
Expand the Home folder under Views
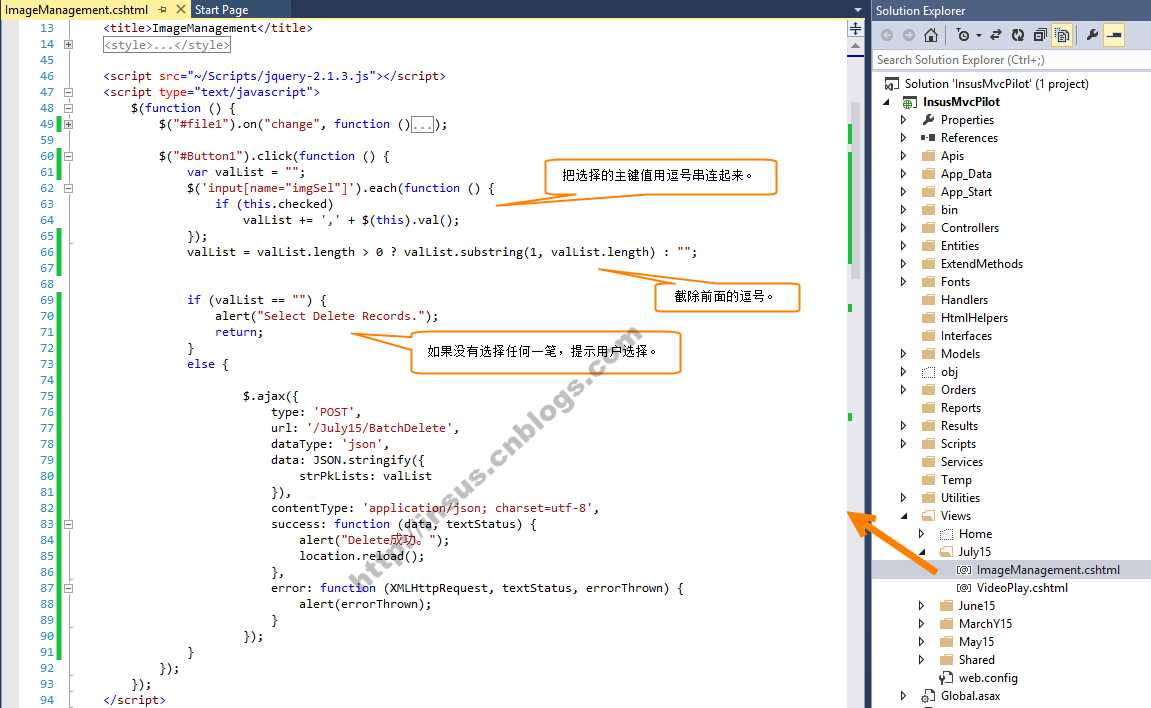click(922, 534)
